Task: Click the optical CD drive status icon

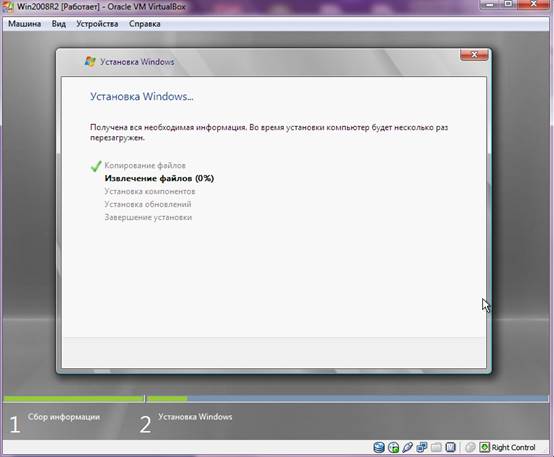Action: click(393, 447)
